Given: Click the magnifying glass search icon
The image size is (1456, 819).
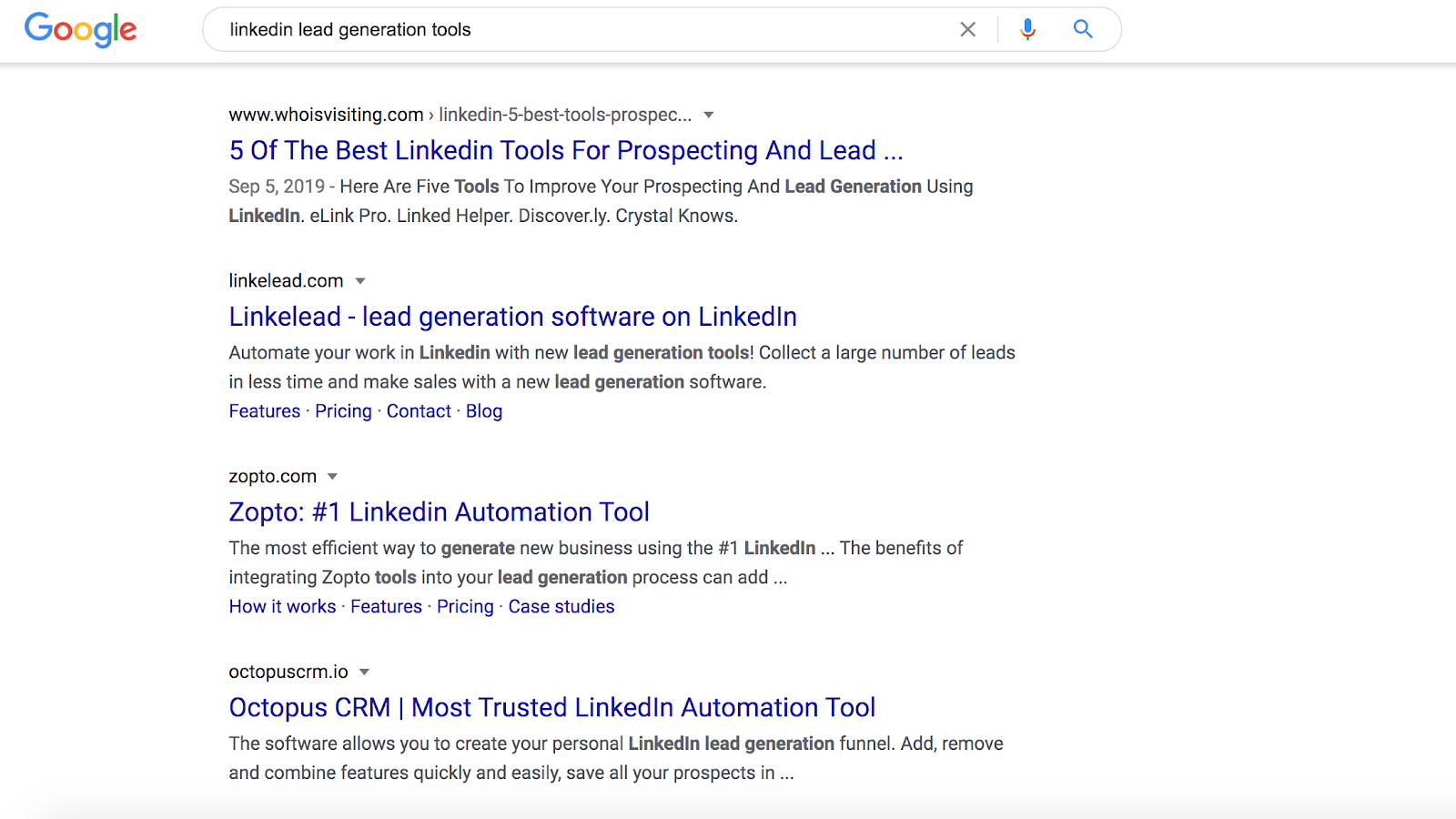Looking at the screenshot, I should click(1082, 29).
